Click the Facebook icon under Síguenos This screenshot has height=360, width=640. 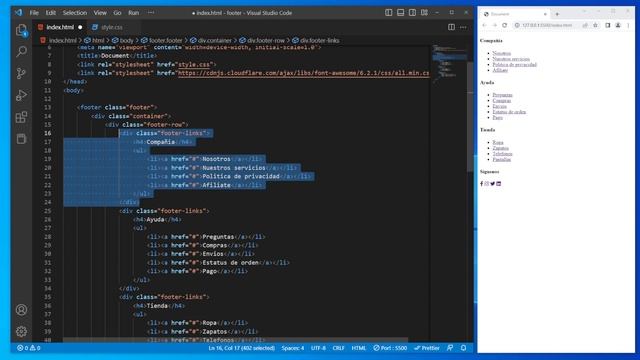[482, 184]
